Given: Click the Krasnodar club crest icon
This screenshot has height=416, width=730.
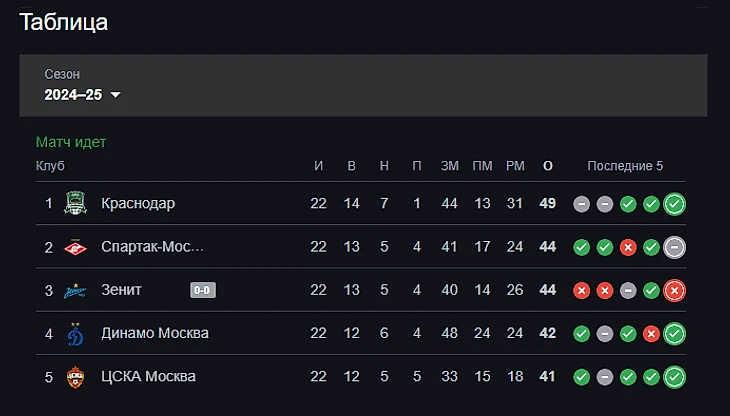Looking at the screenshot, I should pos(76,204).
